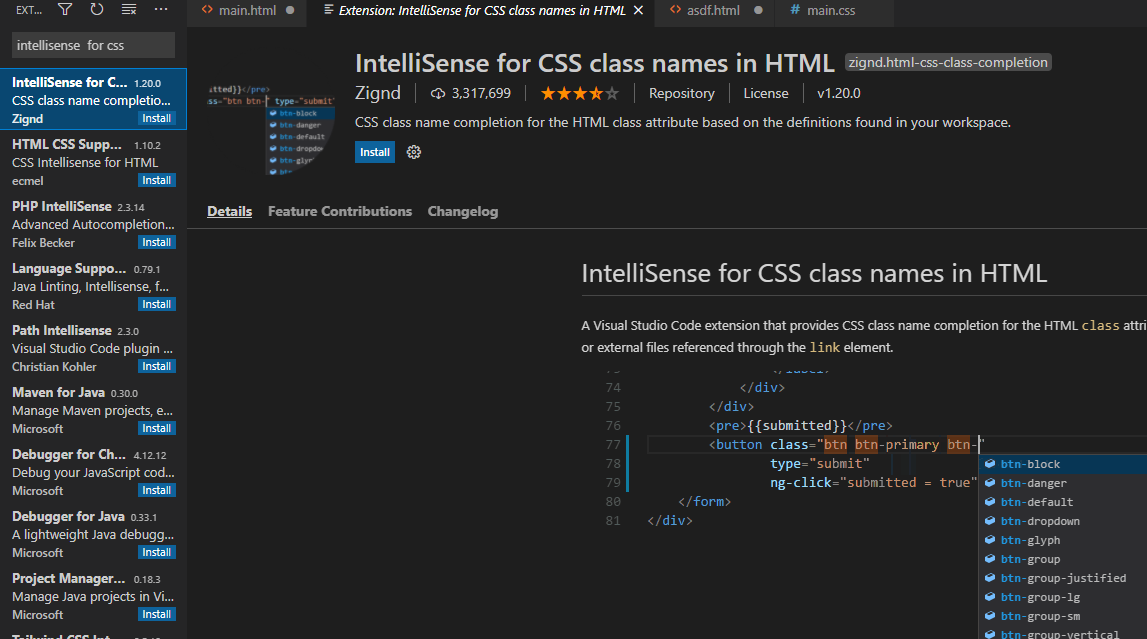
Task: Install IntelliSense for CSS from sidebar list
Action: coord(157,118)
